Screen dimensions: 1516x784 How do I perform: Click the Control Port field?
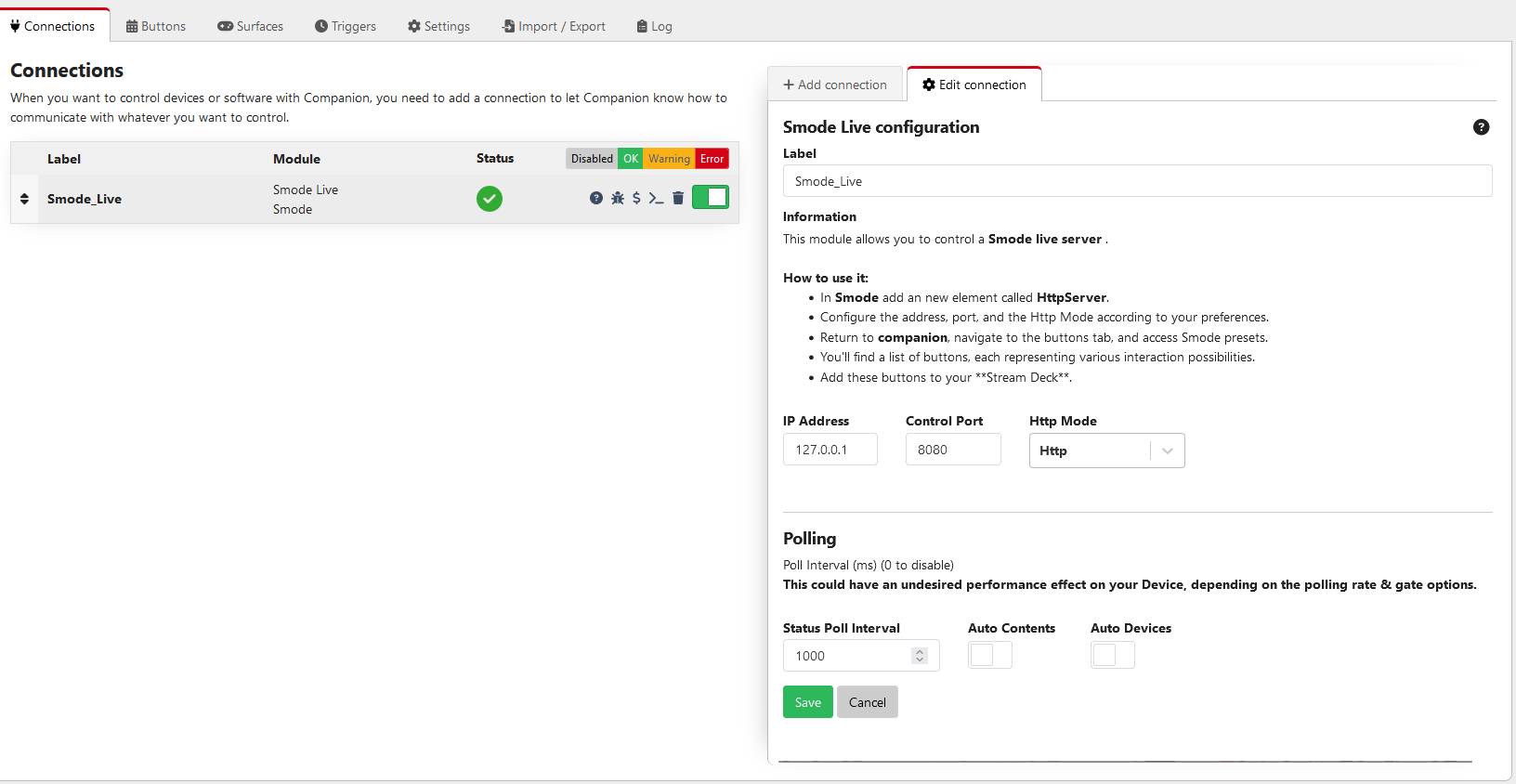[x=953, y=450]
